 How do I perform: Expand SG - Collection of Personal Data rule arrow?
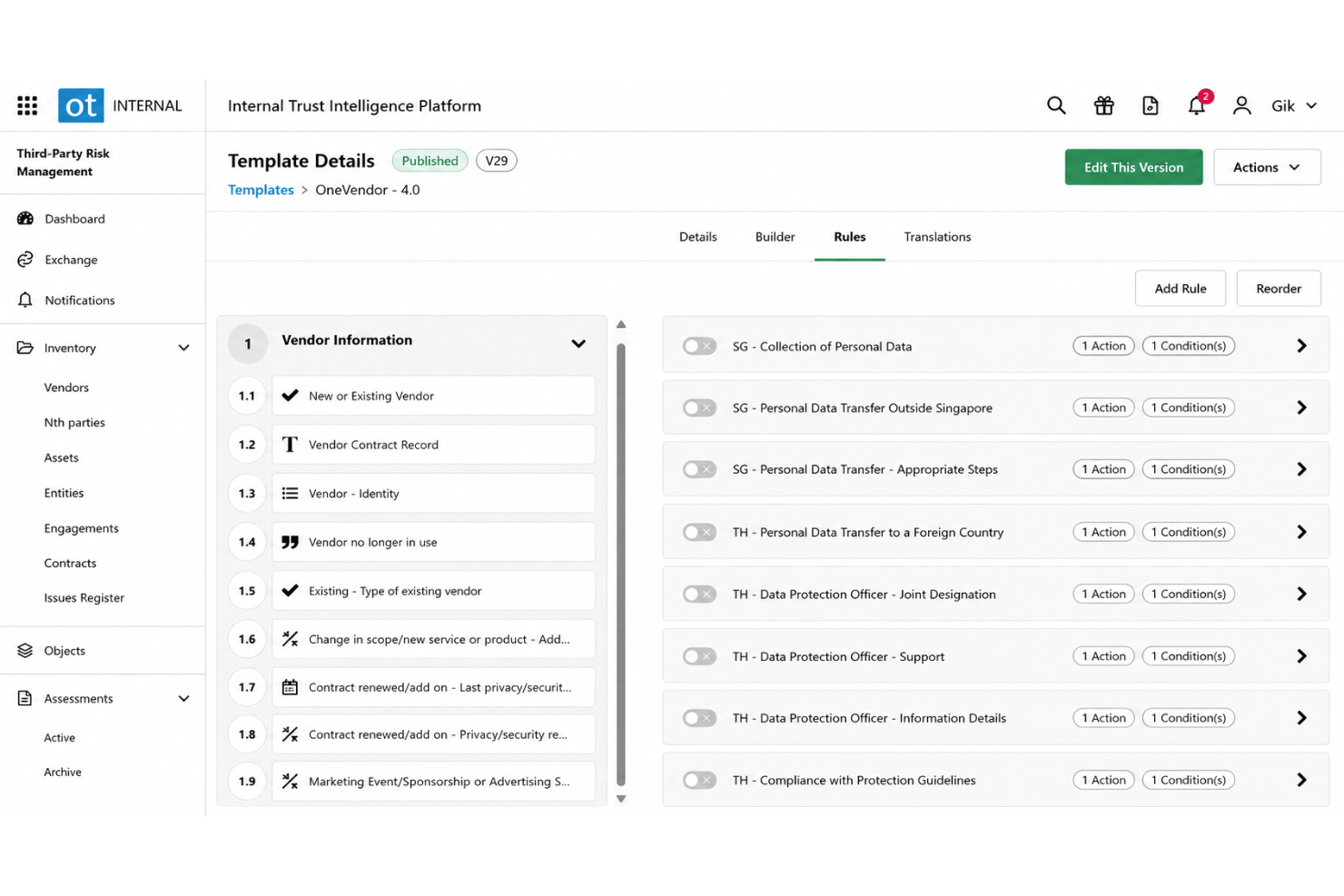[x=1301, y=346]
